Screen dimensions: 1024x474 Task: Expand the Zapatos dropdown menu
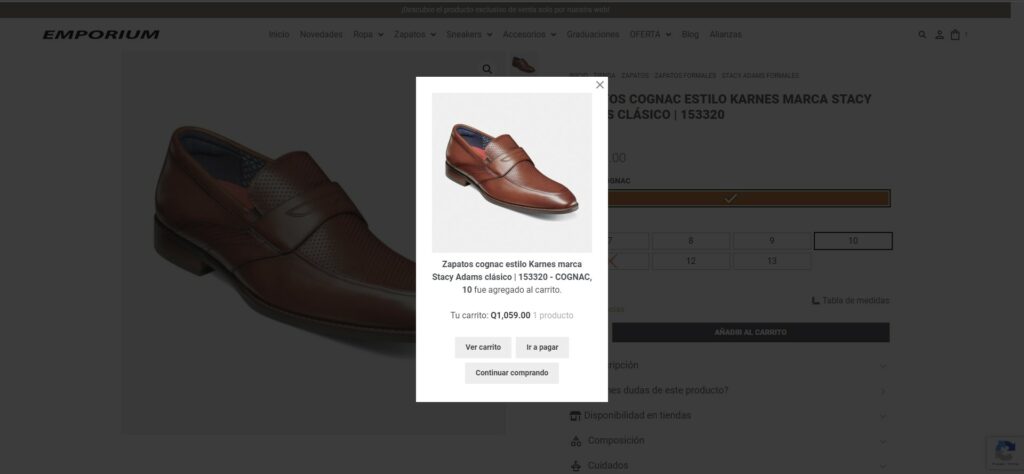pyautogui.click(x=415, y=35)
